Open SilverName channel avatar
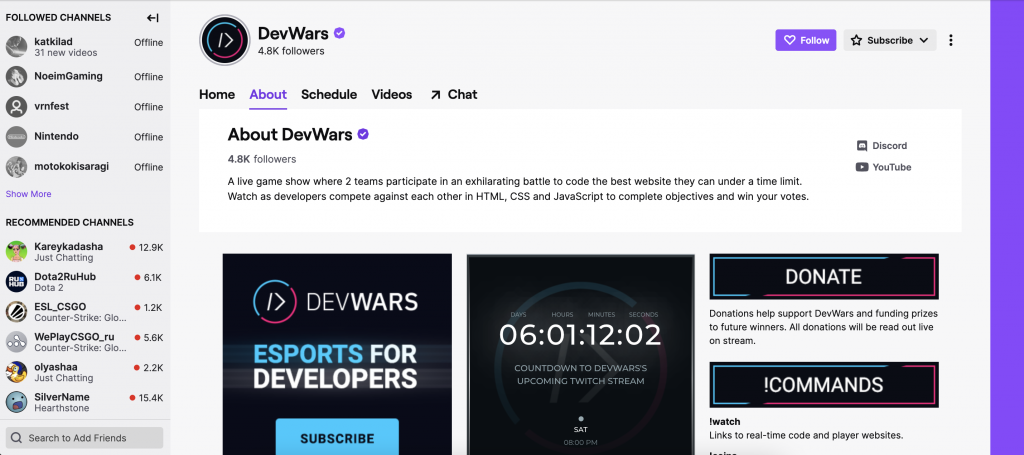1024x455 pixels. 16,401
